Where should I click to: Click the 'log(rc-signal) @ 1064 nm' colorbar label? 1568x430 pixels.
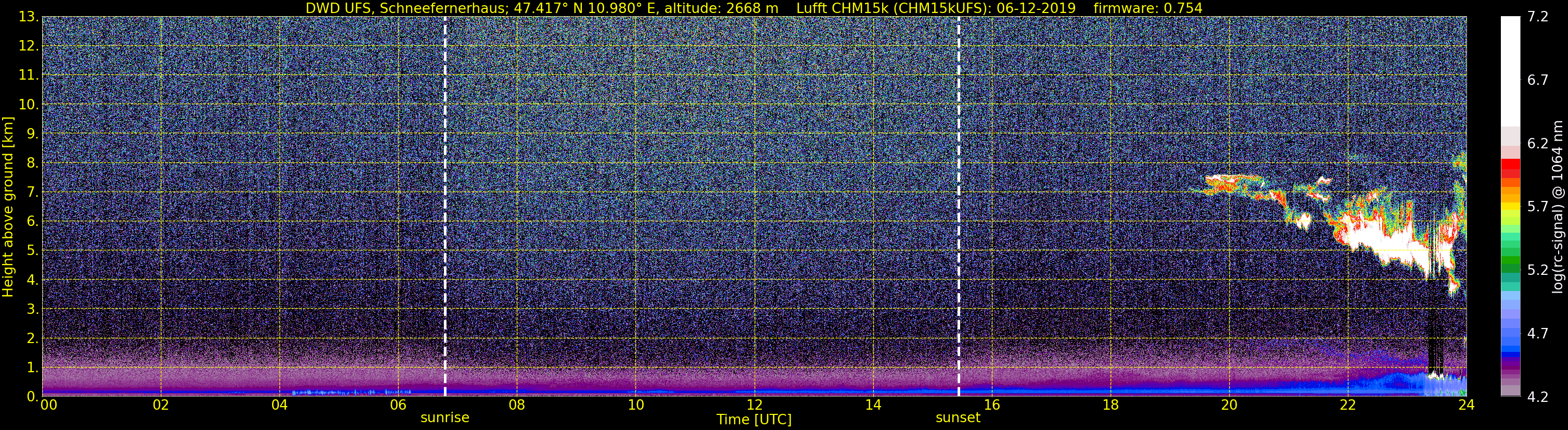pos(1558,207)
